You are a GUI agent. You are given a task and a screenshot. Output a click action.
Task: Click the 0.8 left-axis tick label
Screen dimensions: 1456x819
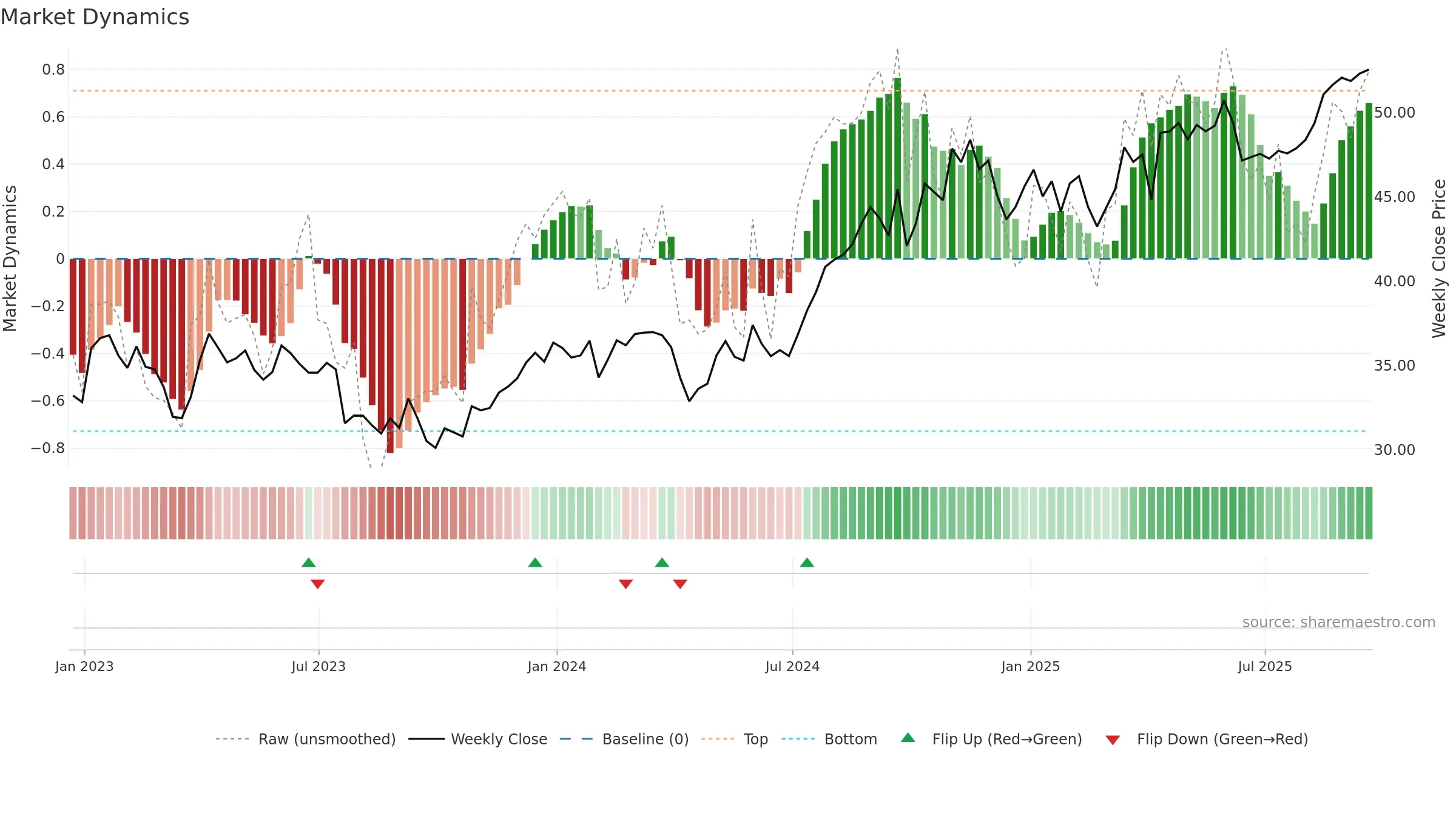tap(53, 70)
